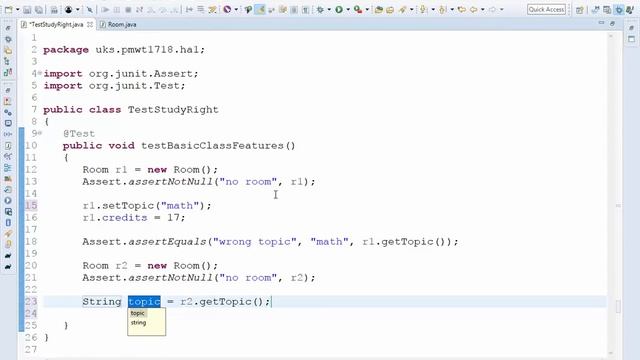Maximize the editor area
Viewport: 640px width, 360px height.
coord(612,23)
